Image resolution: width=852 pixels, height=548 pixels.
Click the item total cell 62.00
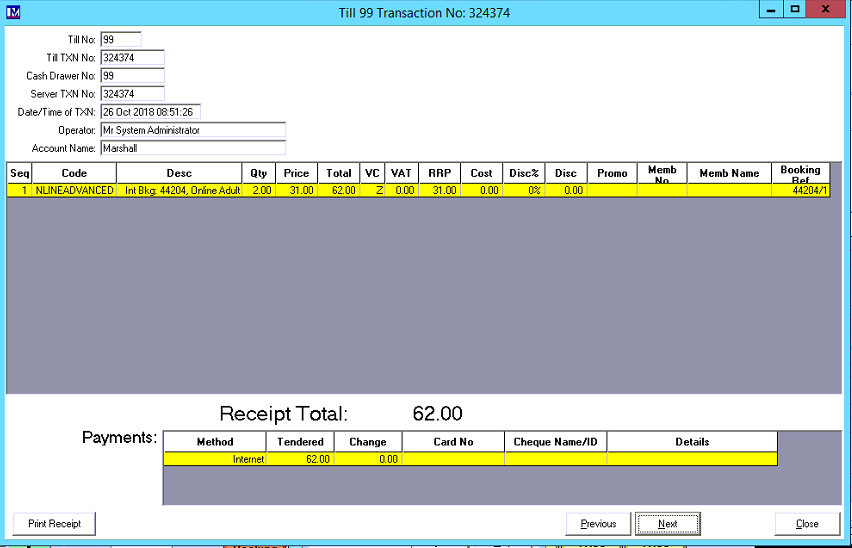(x=339, y=190)
